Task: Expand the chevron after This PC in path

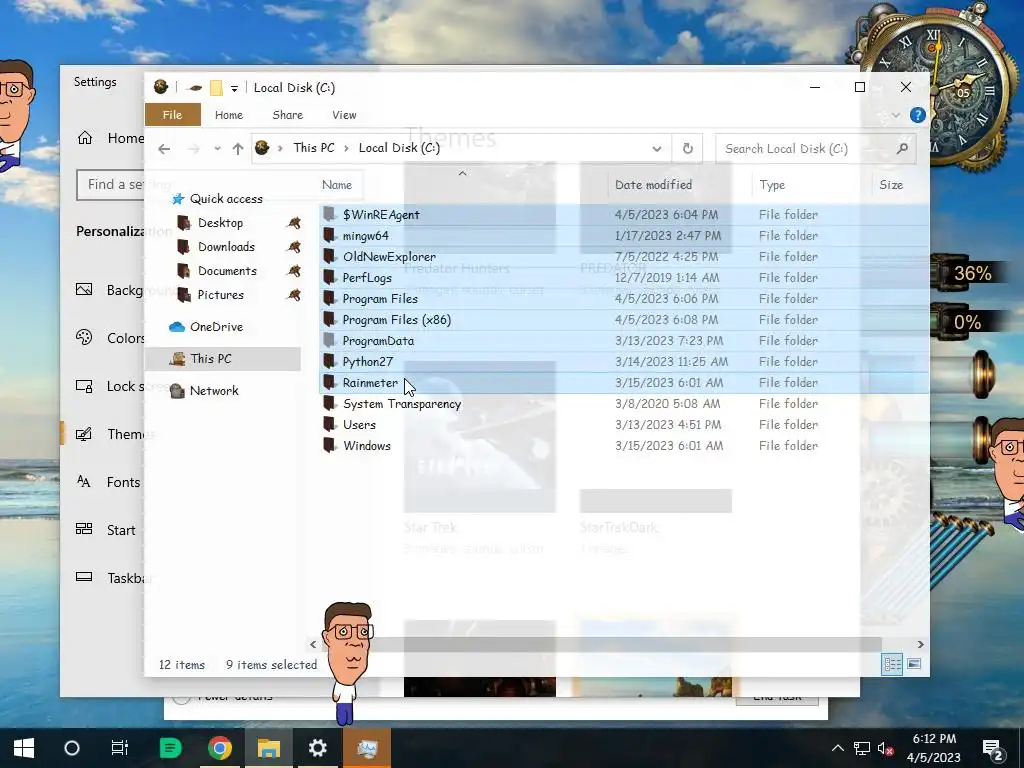Action: point(347,148)
